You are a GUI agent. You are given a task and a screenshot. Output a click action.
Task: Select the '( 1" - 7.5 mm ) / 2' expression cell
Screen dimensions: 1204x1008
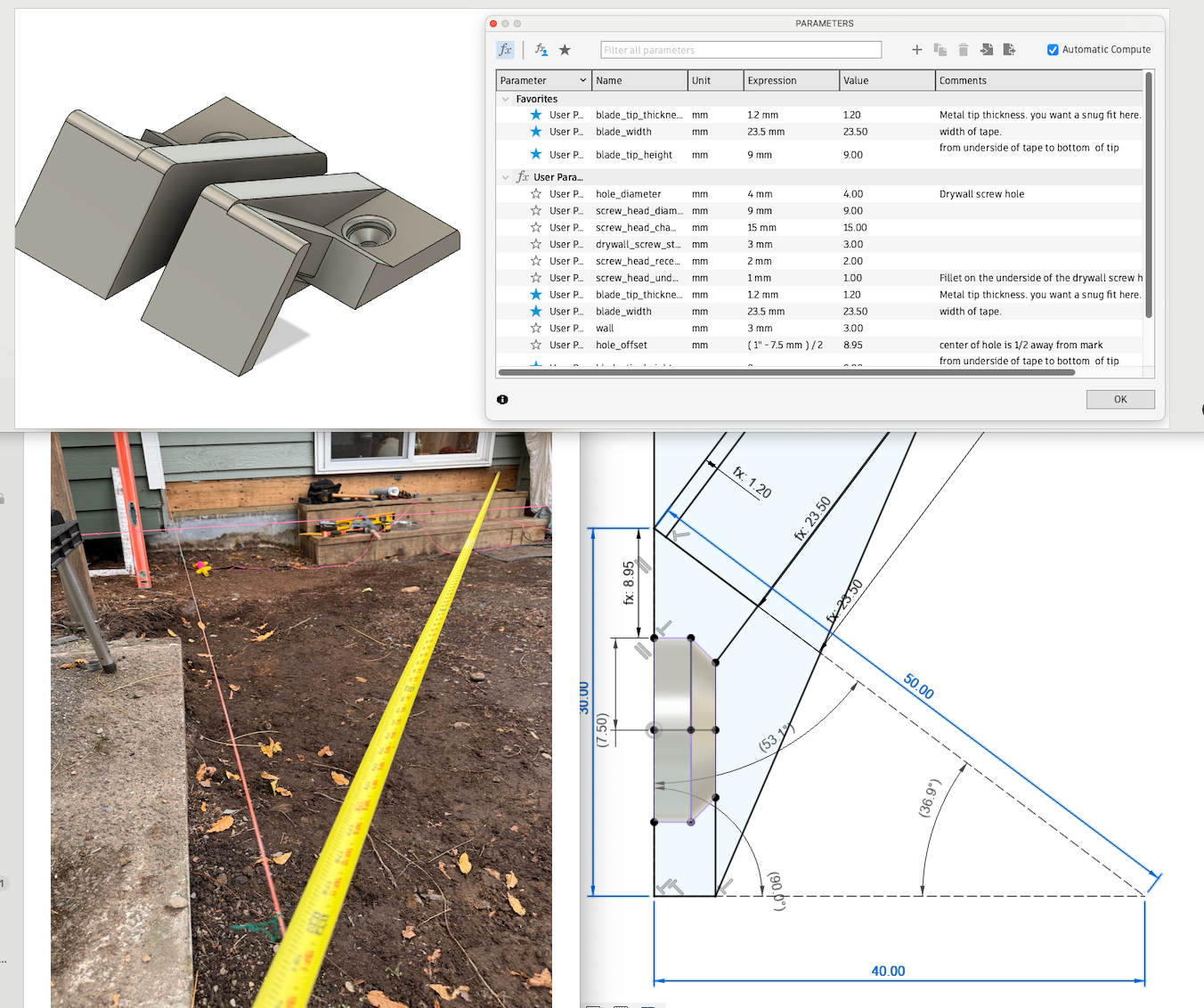(x=785, y=345)
